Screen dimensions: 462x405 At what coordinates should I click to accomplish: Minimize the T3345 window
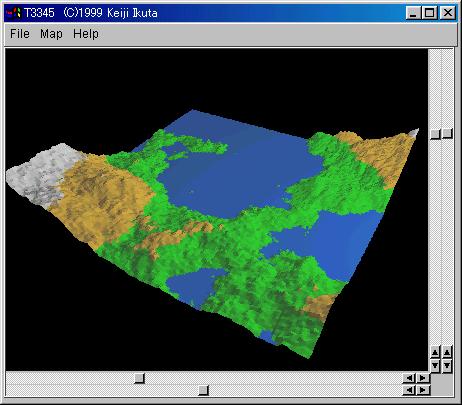[x=413, y=13]
